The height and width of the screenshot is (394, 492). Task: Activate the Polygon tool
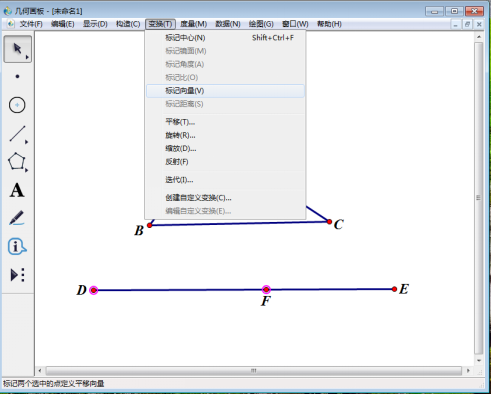[16, 162]
